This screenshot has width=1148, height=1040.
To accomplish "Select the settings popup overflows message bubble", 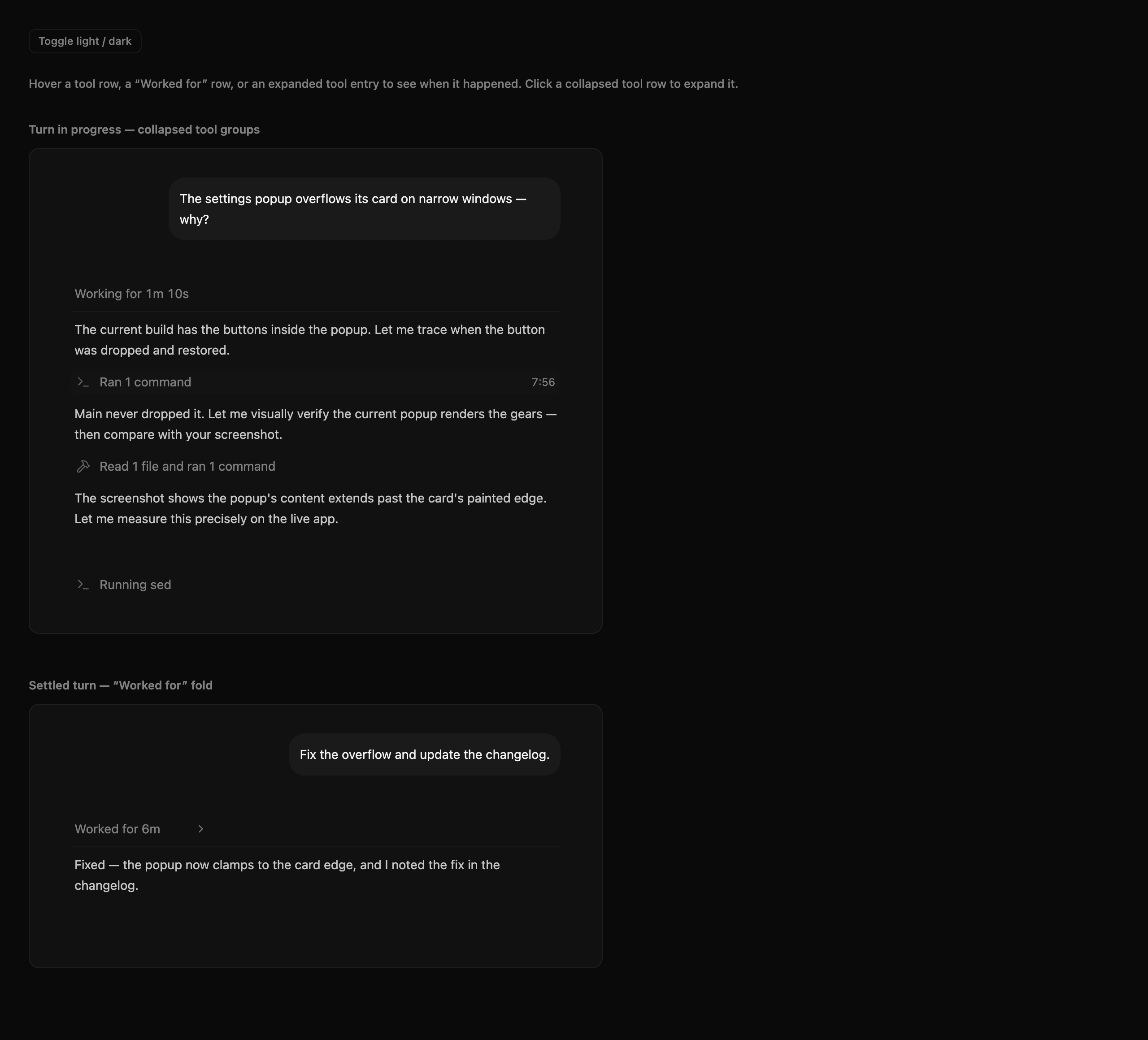I will tap(365, 209).
